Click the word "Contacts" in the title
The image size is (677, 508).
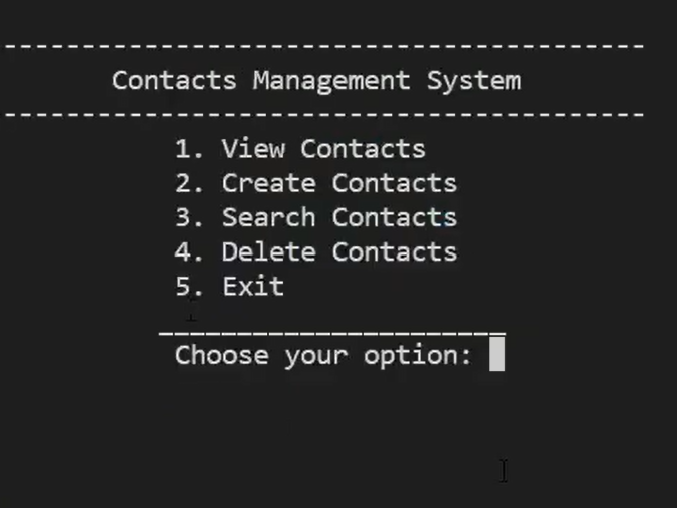click(174, 80)
